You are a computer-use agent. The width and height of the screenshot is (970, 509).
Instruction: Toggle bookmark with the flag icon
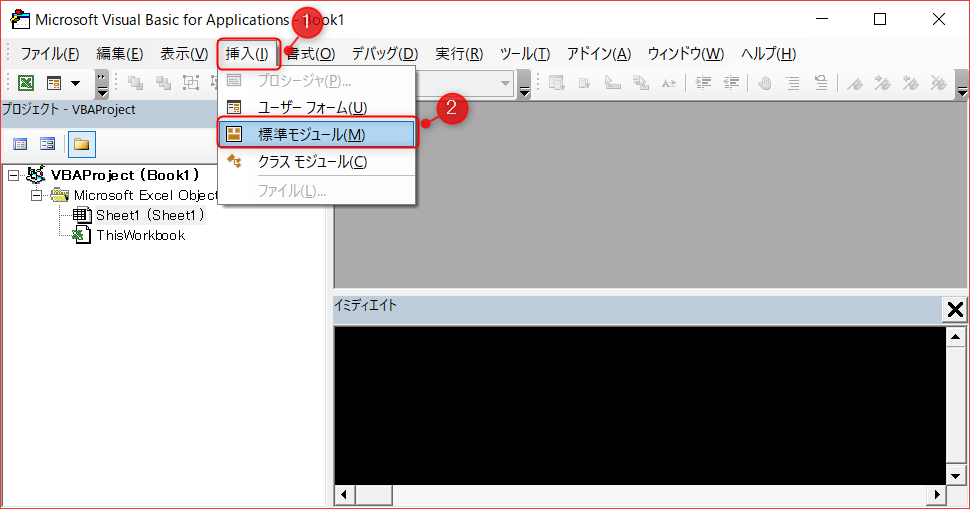point(854,83)
